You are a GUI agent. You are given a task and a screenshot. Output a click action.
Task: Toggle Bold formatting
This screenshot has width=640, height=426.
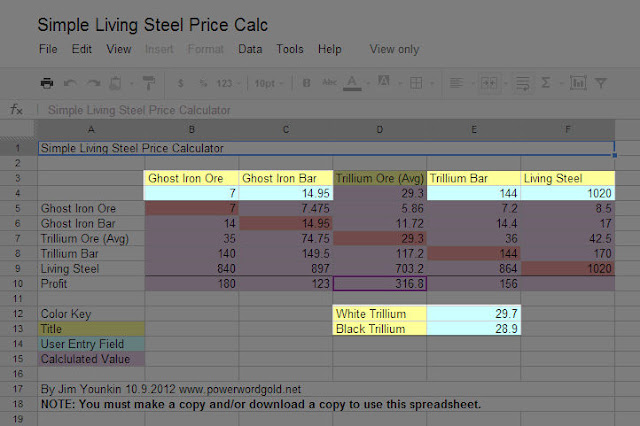coord(307,83)
